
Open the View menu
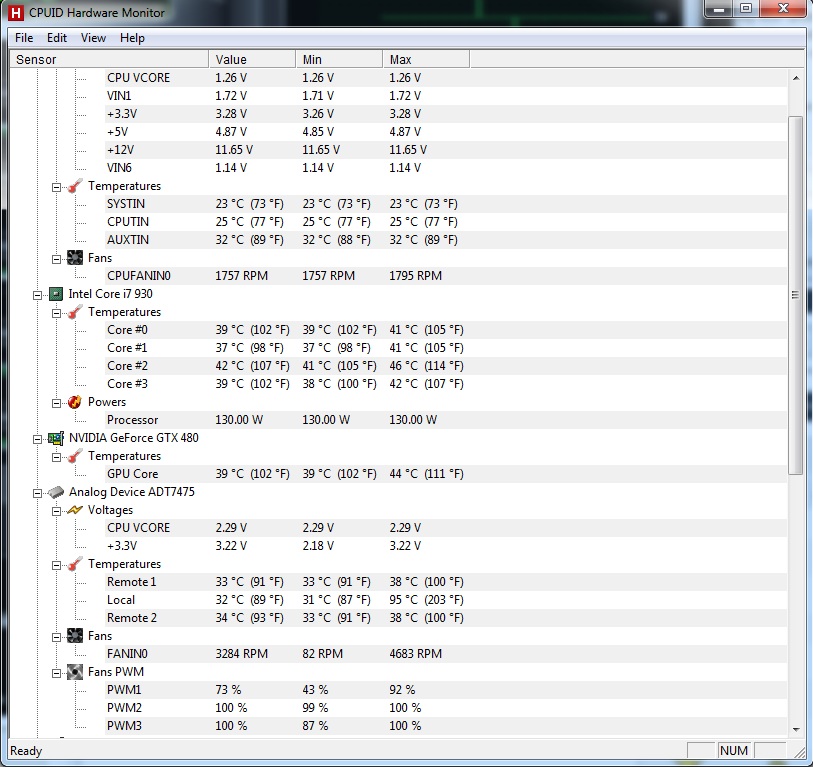coord(93,38)
